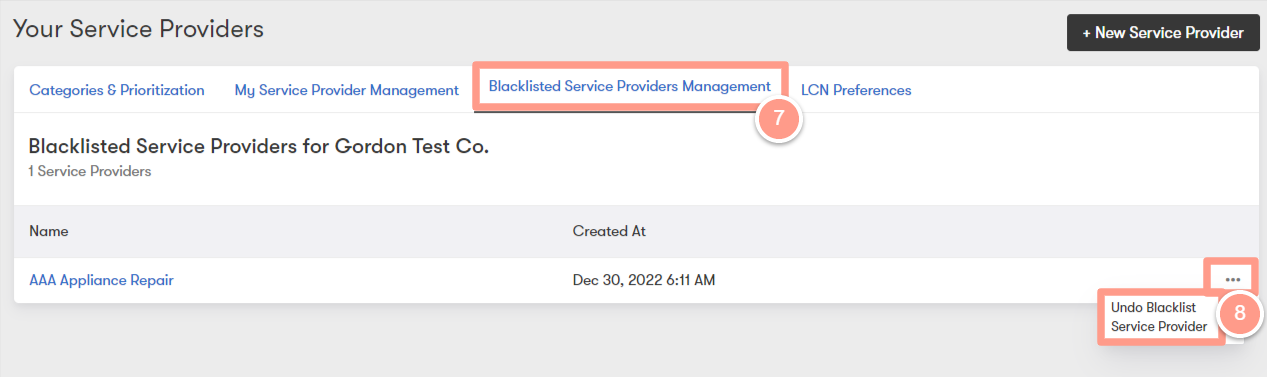Add a new service provider
Screen dimensions: 1267x377
point(1162,33)
